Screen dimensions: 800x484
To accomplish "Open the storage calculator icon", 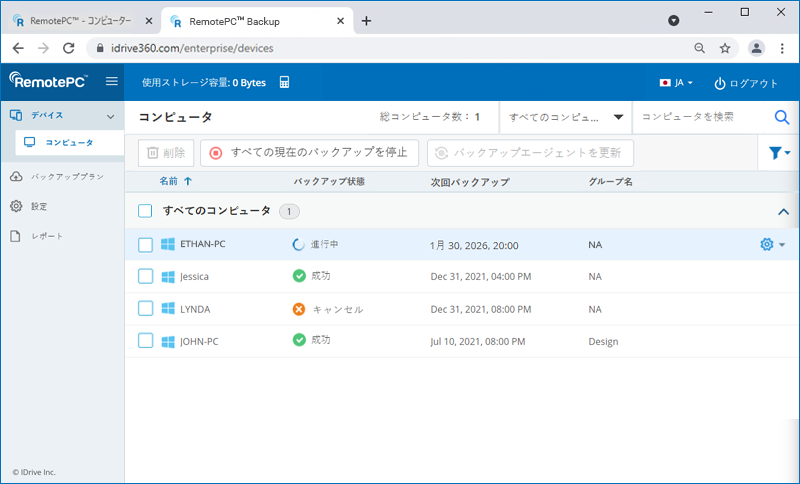I will (284, 82).
